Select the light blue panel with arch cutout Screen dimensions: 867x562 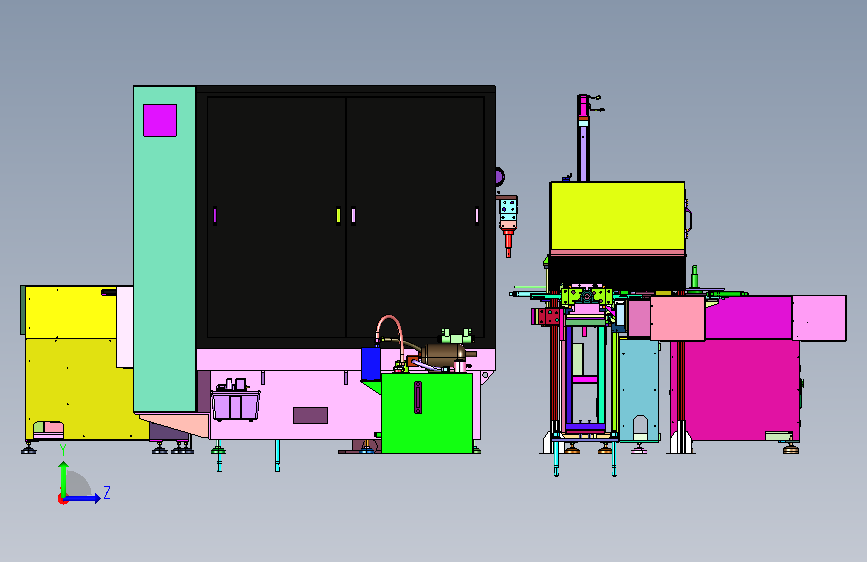pyautogui.click(x=639, y=390)
